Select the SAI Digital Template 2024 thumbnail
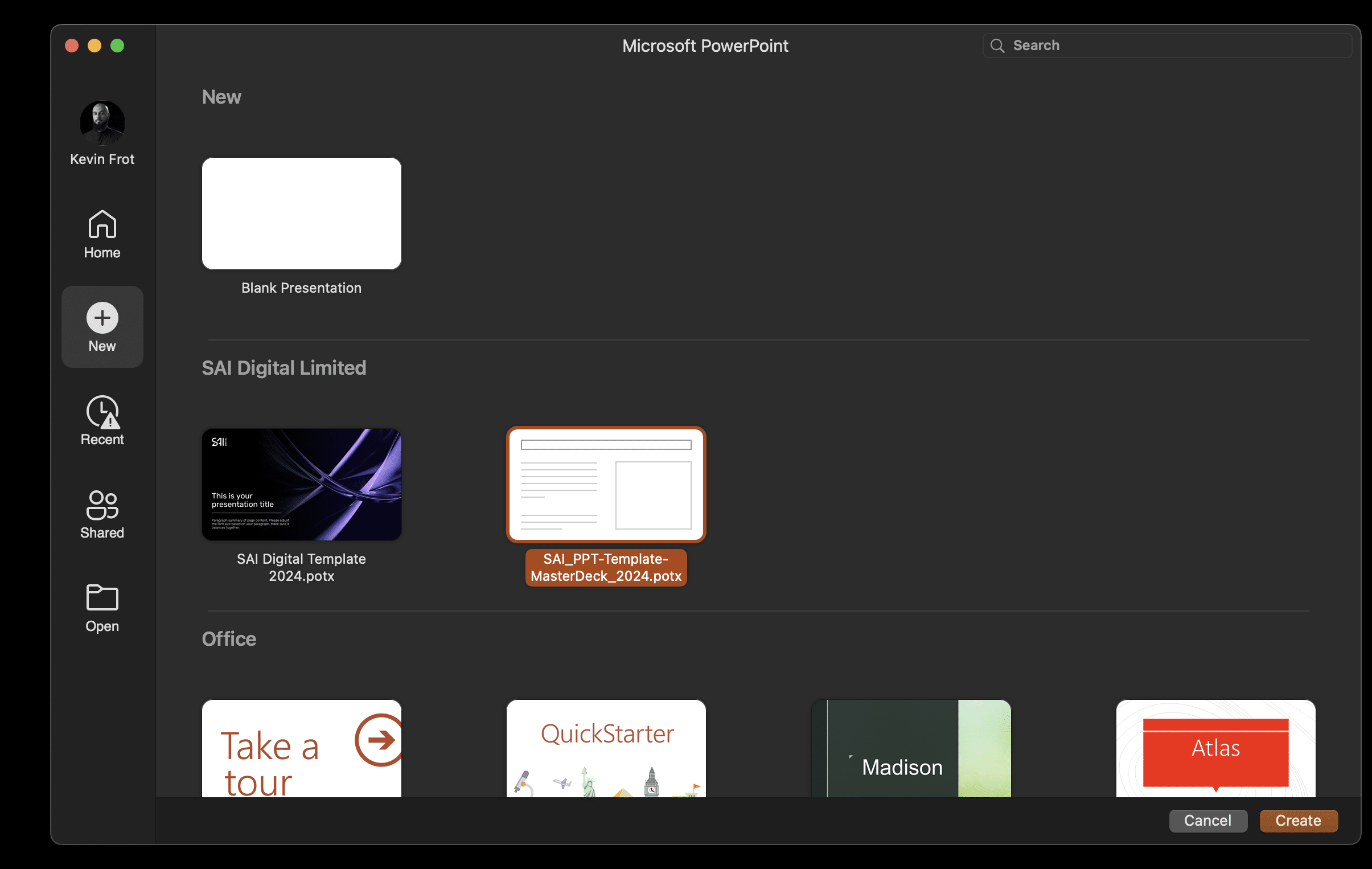Screen dimensions: 1372x869 (x=301, y=485)
